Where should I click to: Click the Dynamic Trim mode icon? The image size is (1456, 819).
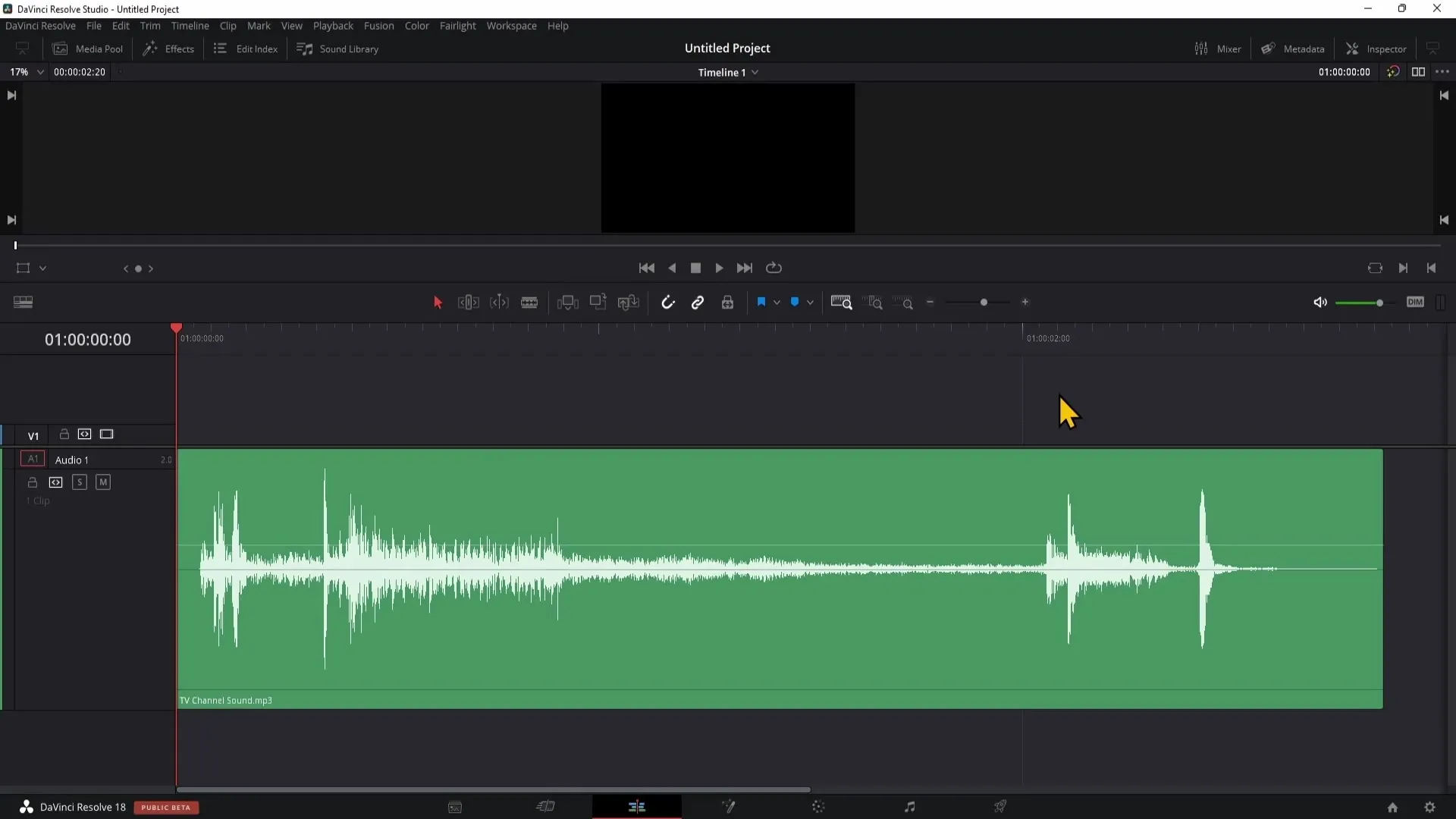498,302
